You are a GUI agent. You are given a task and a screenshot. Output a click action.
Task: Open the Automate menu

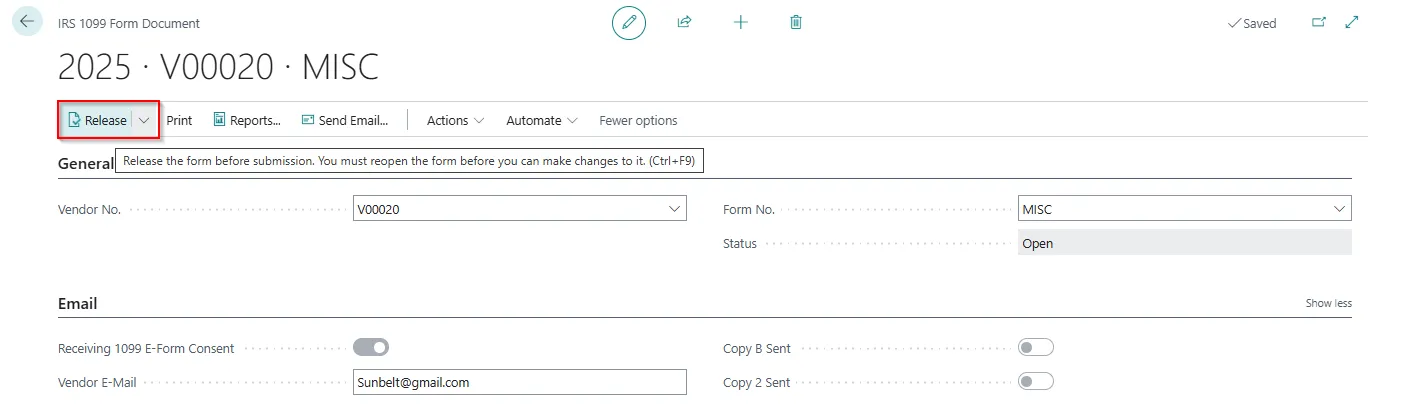click(541, 120)
